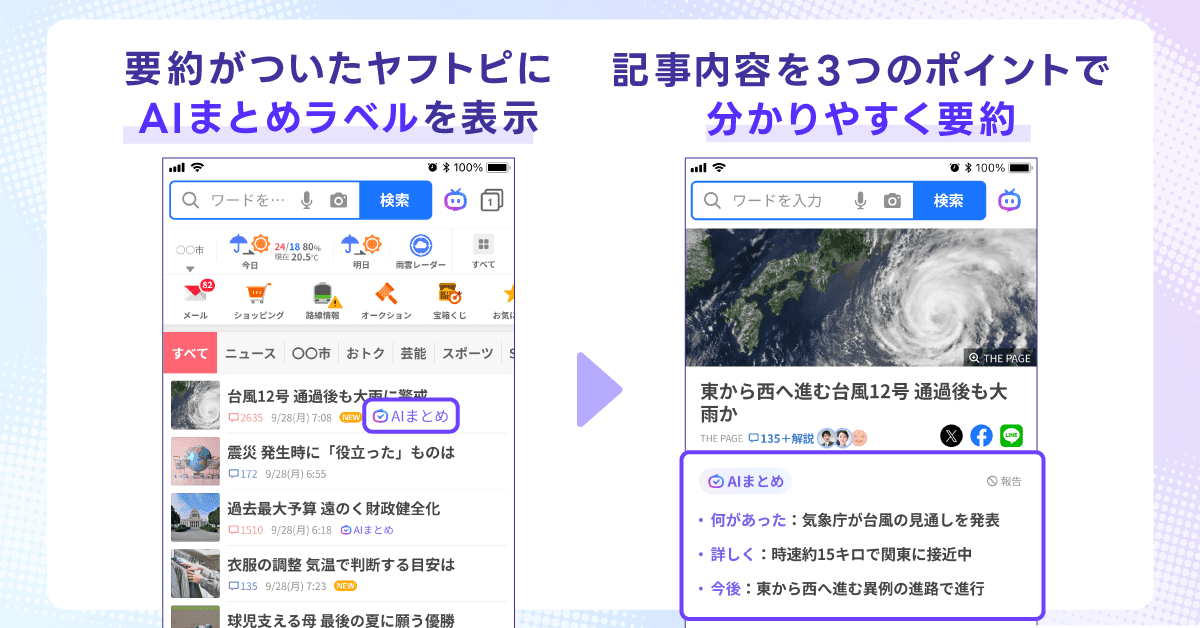Tap the camera search icon on the right phone

pyautogui.click(x=892, y=200)
